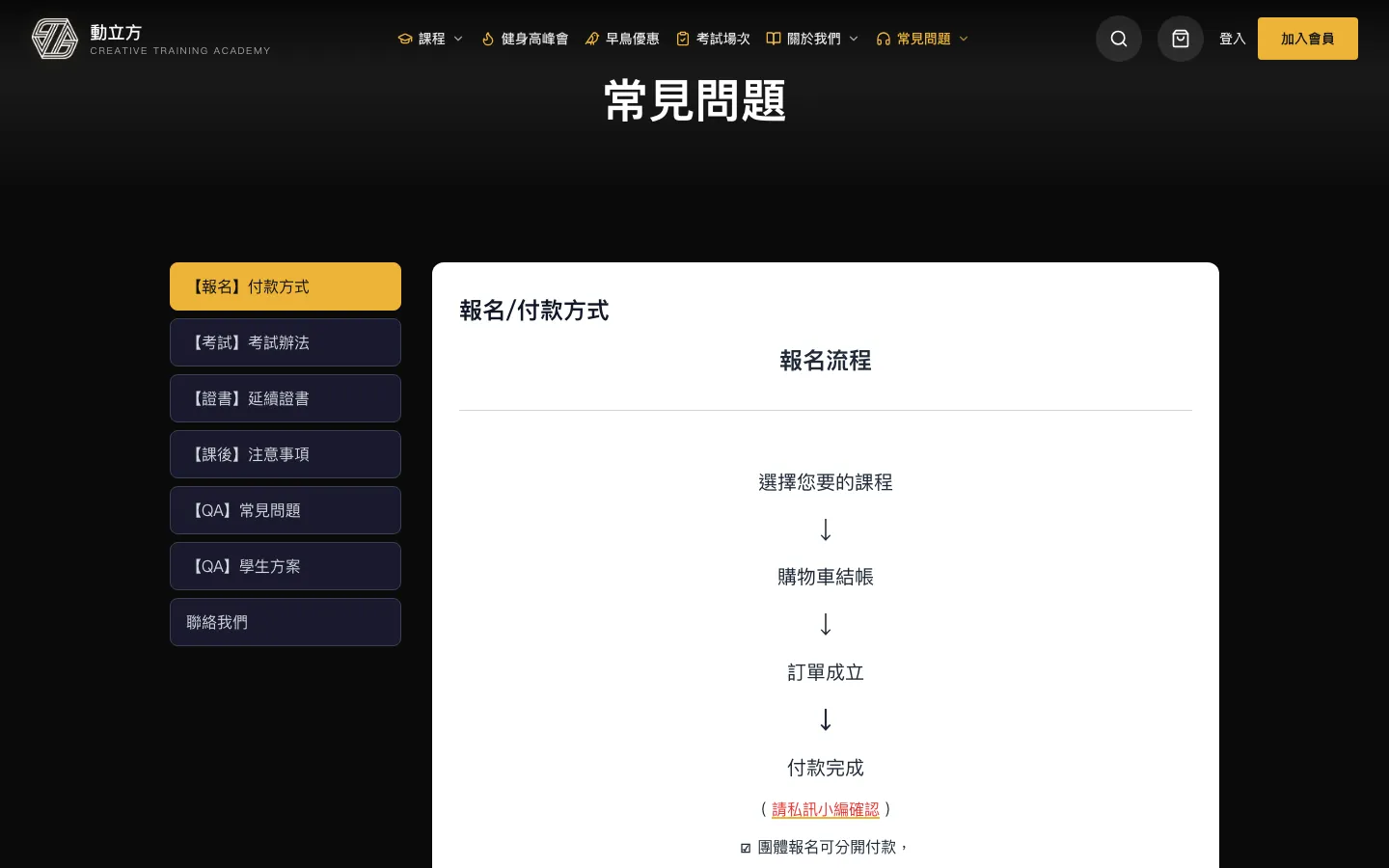
Task: Click the 加入會員 button
Action: [1308, 39]
